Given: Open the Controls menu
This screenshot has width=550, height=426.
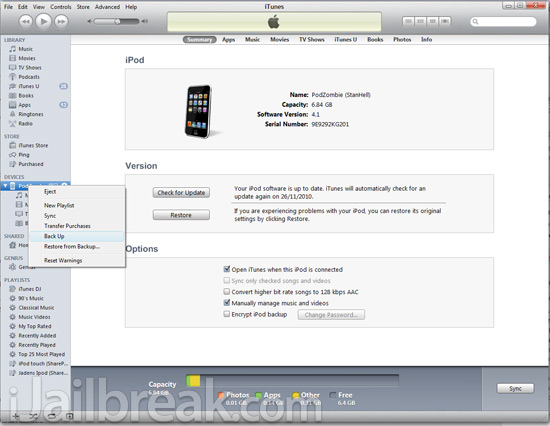Looking at the screenshot, I should [x=61, y=7].
